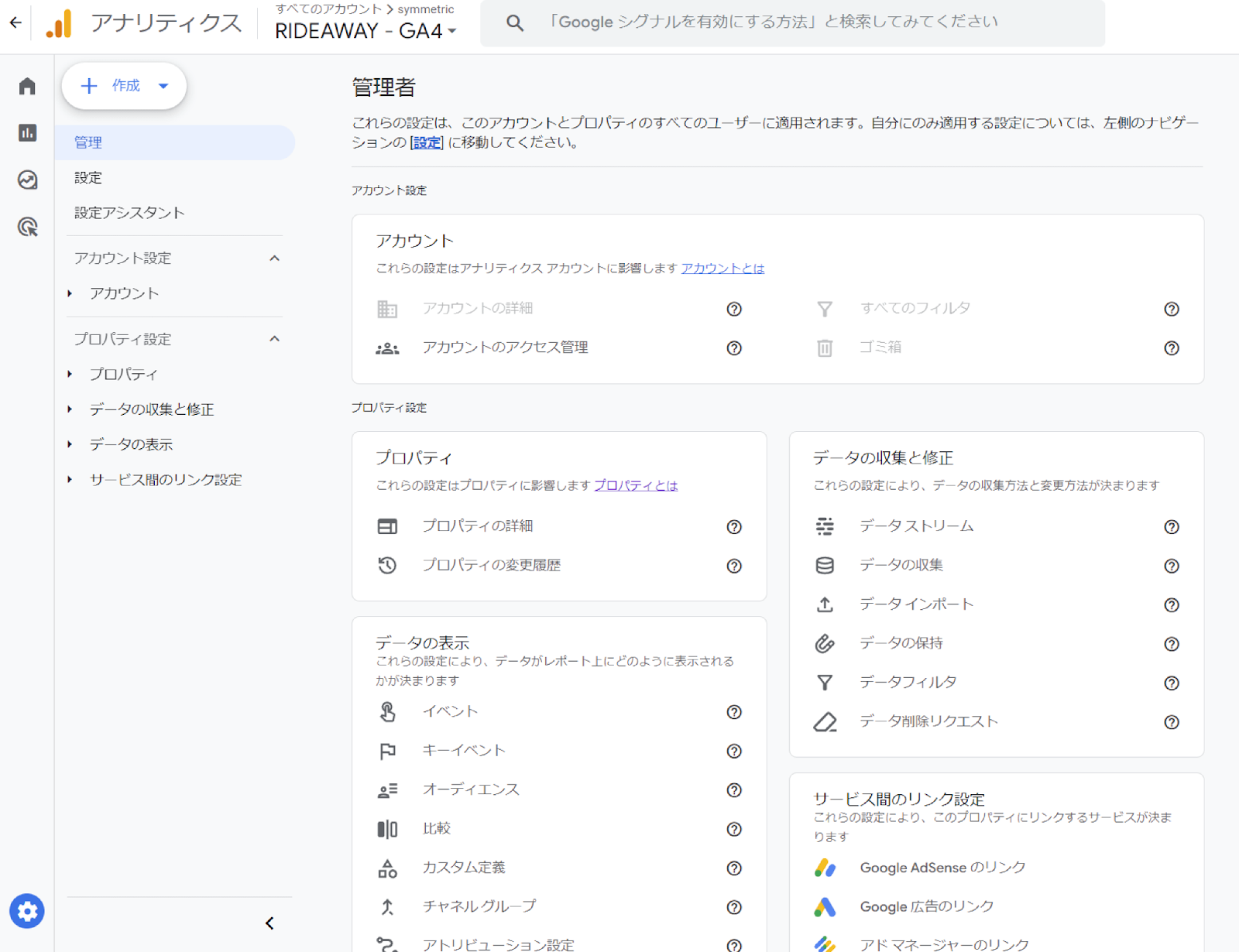Open データフィルタ setting
The height and width of the screenshot is (952, 1239).
908,682
